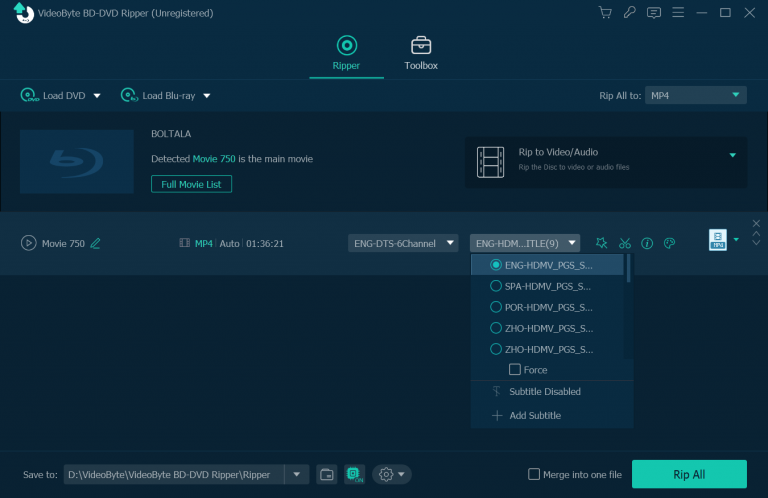768x498 pixels.
Task: Expand the Load Blu-ray dropdown arrow
Action: point(207,95)
